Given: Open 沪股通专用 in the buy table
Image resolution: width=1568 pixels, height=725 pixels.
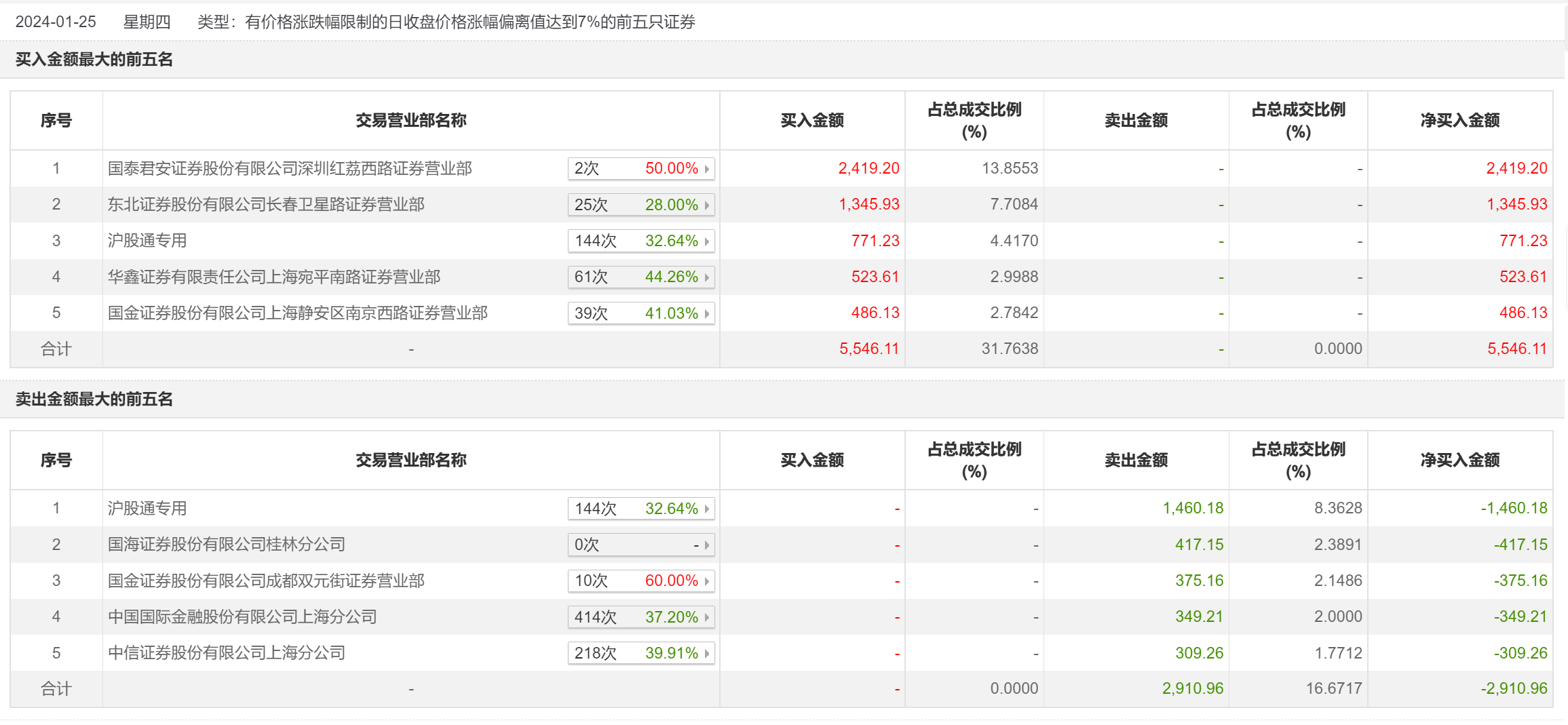Looking at the screenshot, I should point(147,240).
